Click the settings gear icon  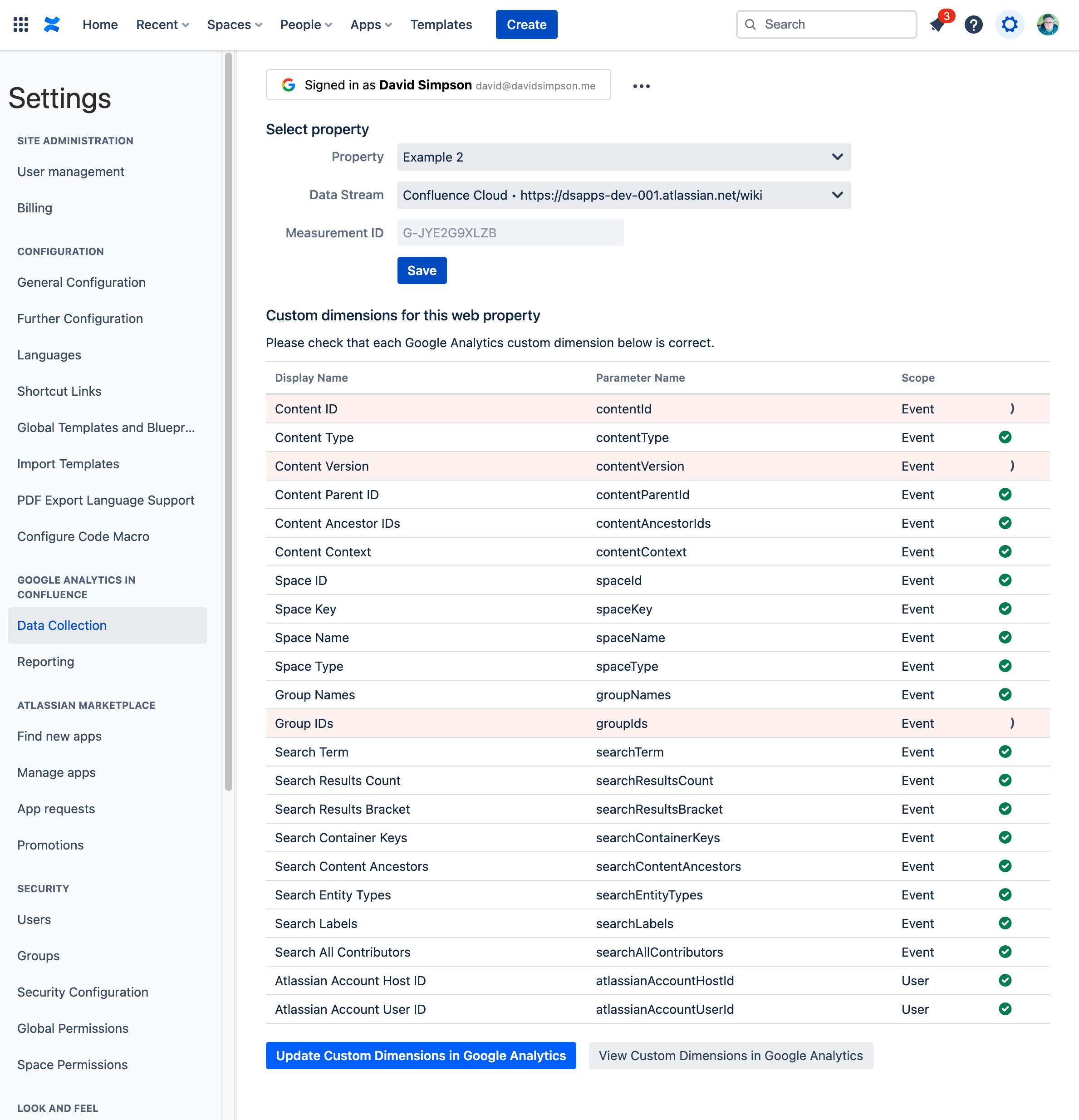(1009, 25)
